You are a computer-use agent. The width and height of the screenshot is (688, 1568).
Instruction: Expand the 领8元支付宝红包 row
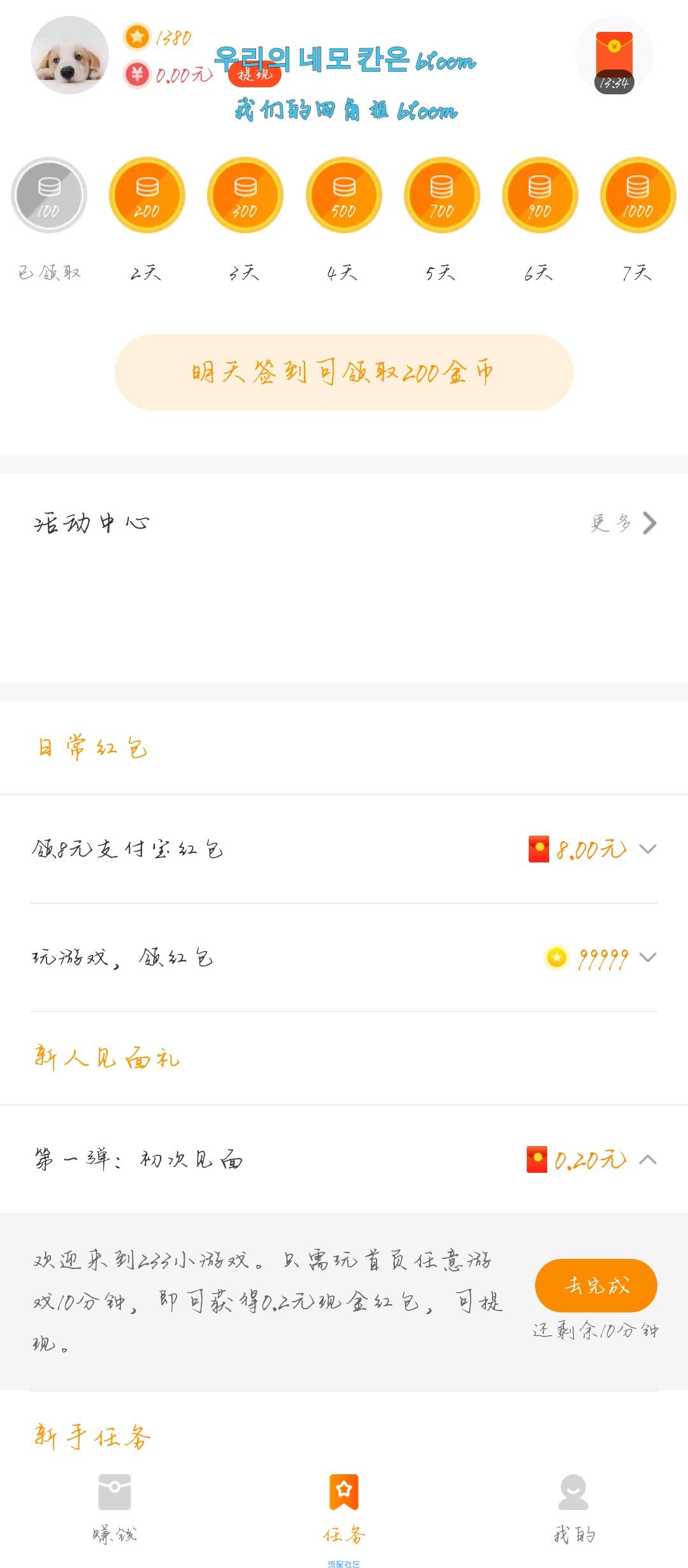344,849
